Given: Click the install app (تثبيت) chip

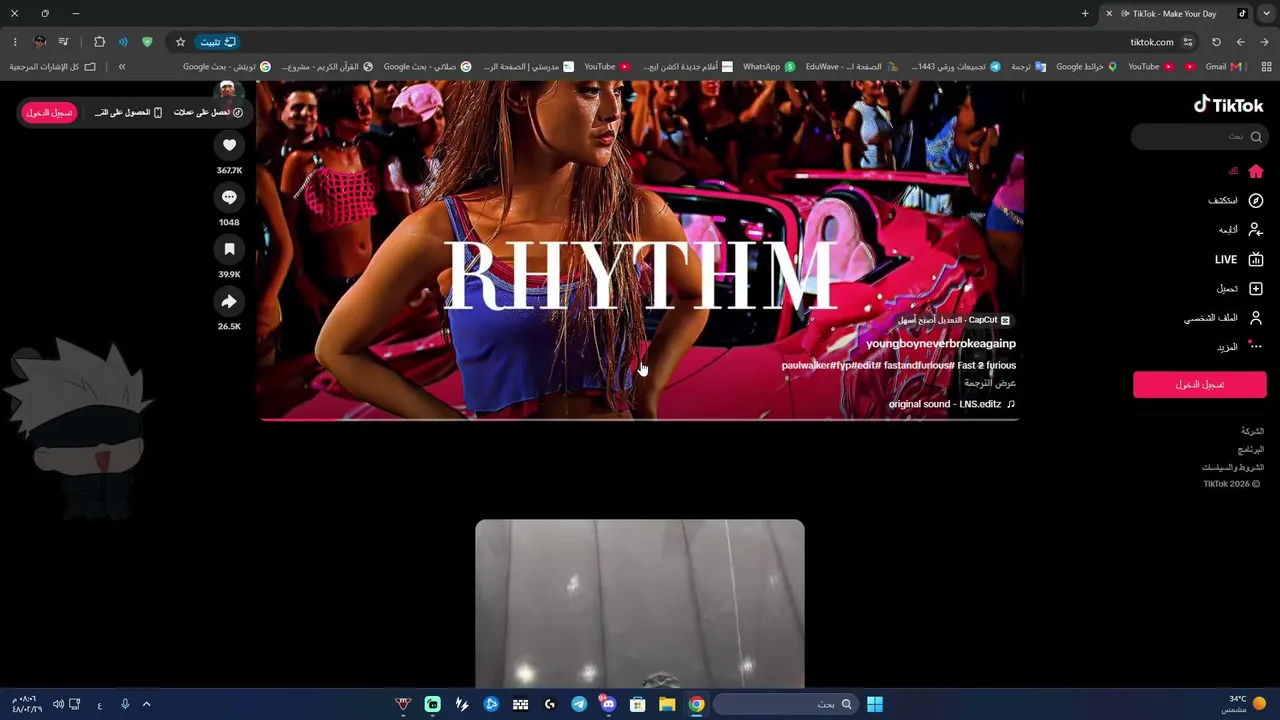Looking at the screenshot, I should pos(217,42).
